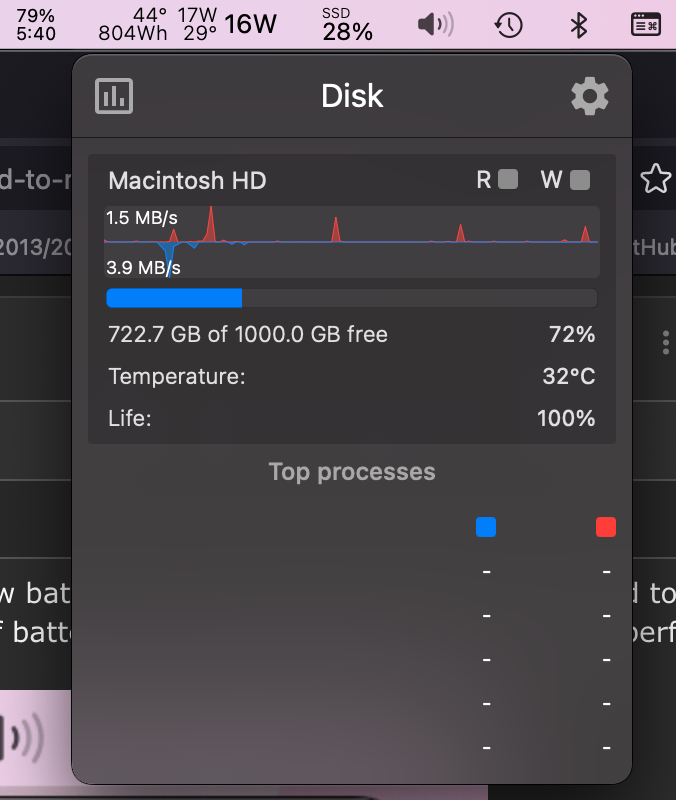Viewport: 676px width, 800px height.
Task: Click the SSD 28% menu bar item
Action: [x=347, y=24]
